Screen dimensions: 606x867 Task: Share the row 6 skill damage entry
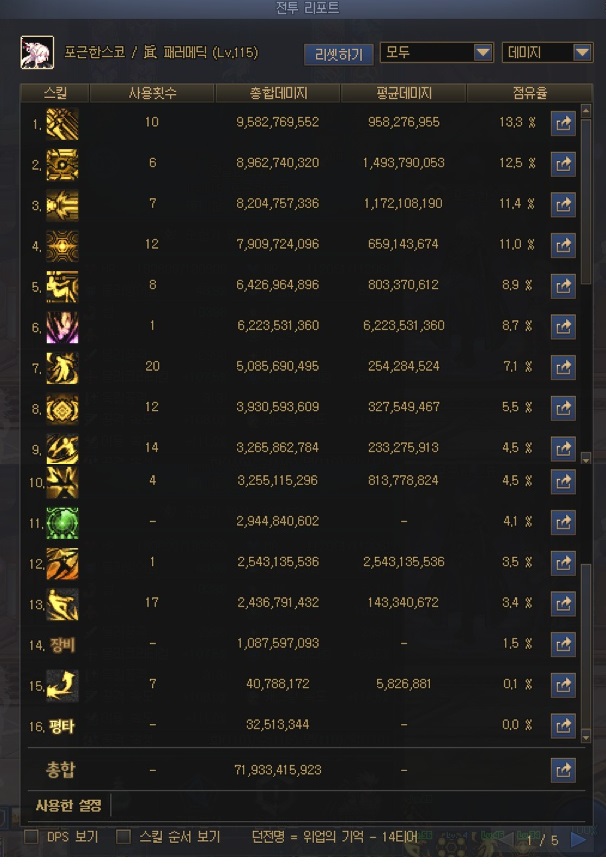point(563,327)
